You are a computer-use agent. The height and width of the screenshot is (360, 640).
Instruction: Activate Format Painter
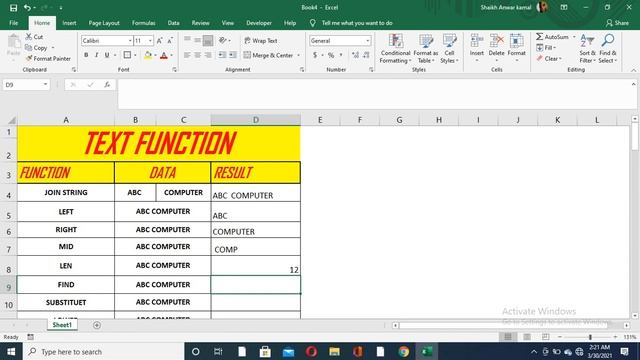click(x=48, y=58)
